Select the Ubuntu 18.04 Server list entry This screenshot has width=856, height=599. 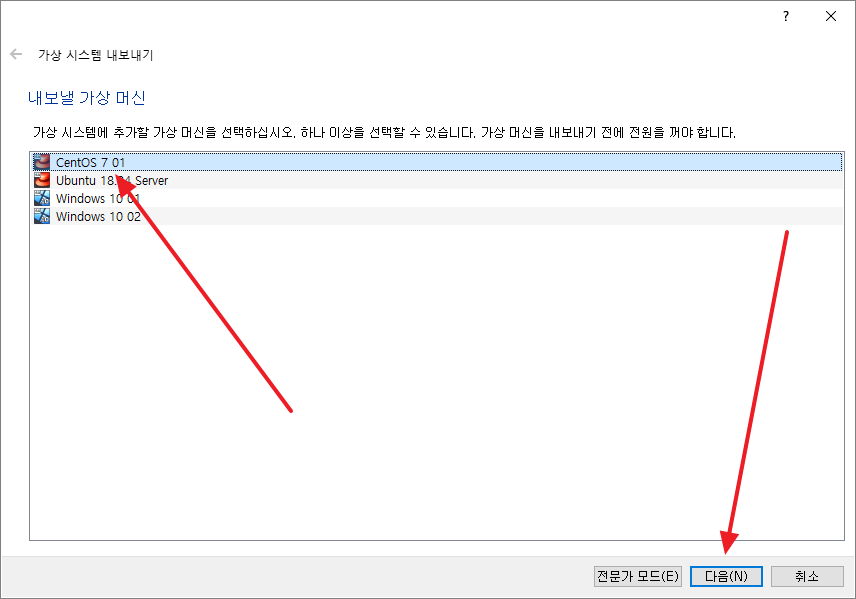(437, 180)
